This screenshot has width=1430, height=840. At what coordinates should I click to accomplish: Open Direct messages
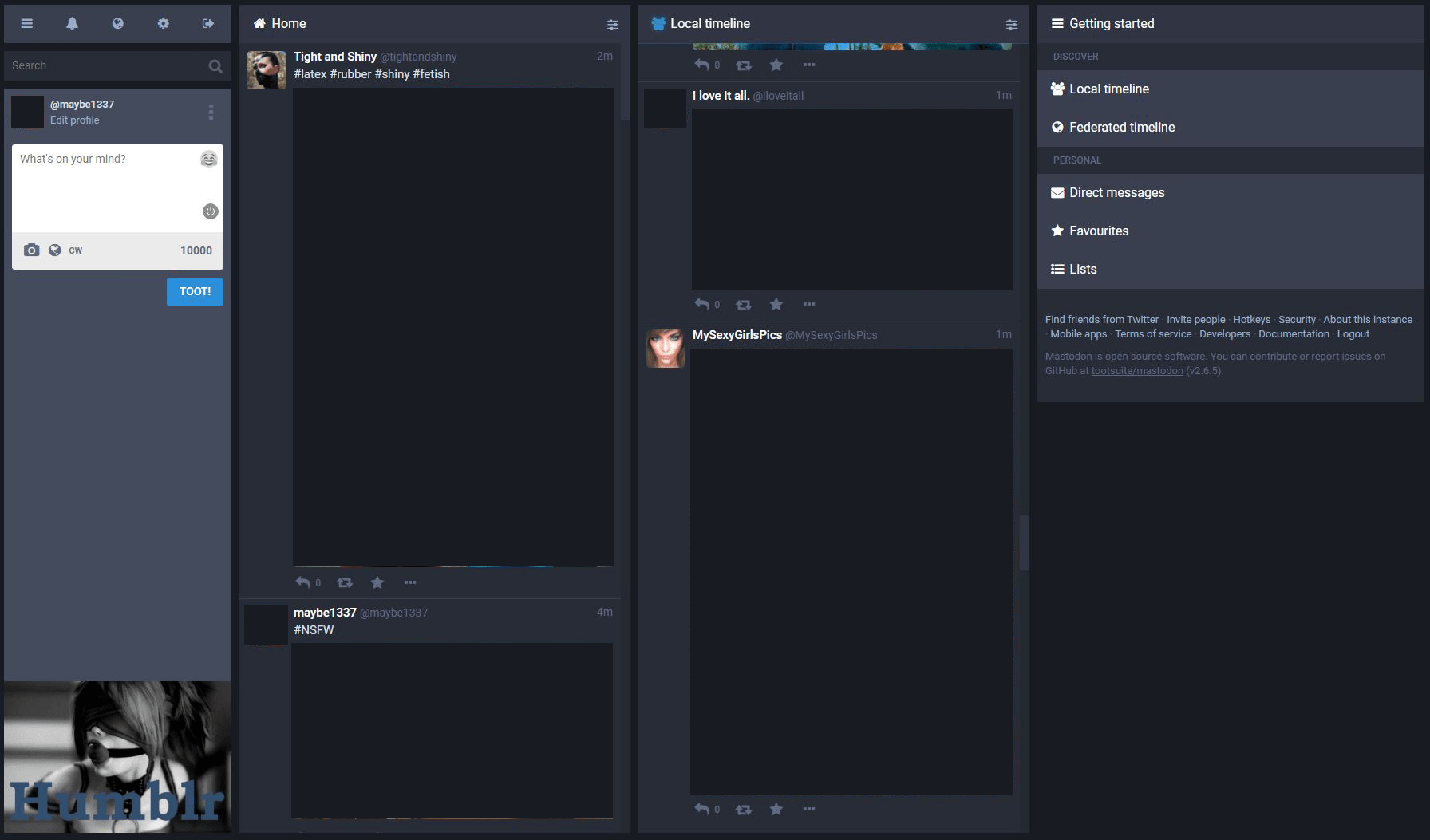coord(1231,193)
